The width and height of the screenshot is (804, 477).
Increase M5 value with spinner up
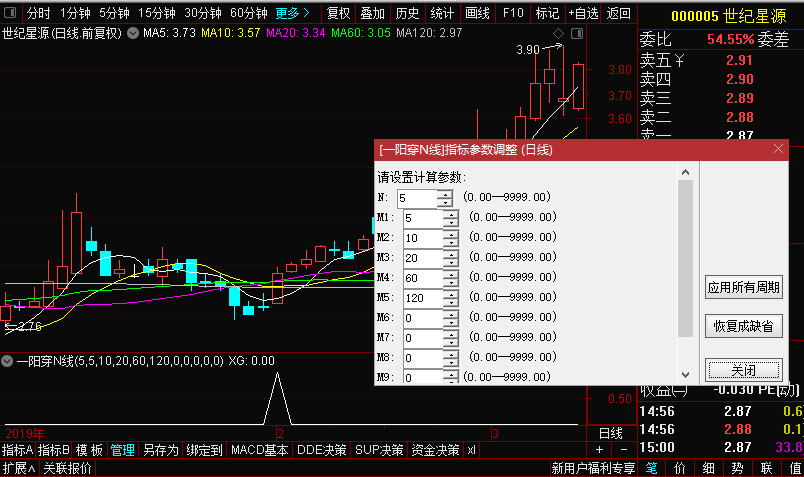pos(451,294)
